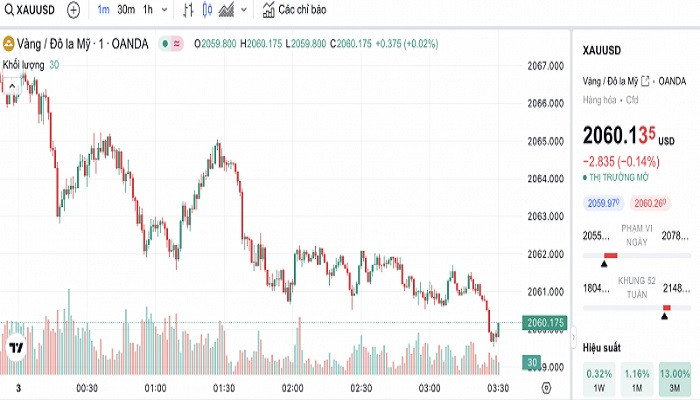
Task: Click the XAUUSD symbol search magnifier
Action: click(x=9, y=10)
